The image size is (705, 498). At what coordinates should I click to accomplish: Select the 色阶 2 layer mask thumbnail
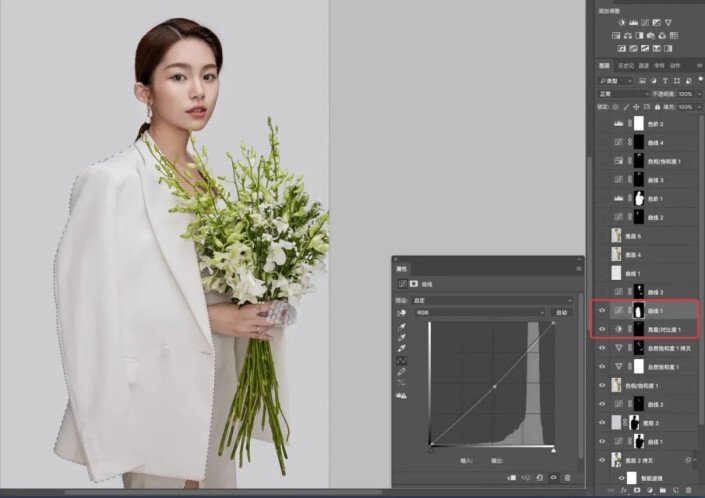[x=639, y=125]
